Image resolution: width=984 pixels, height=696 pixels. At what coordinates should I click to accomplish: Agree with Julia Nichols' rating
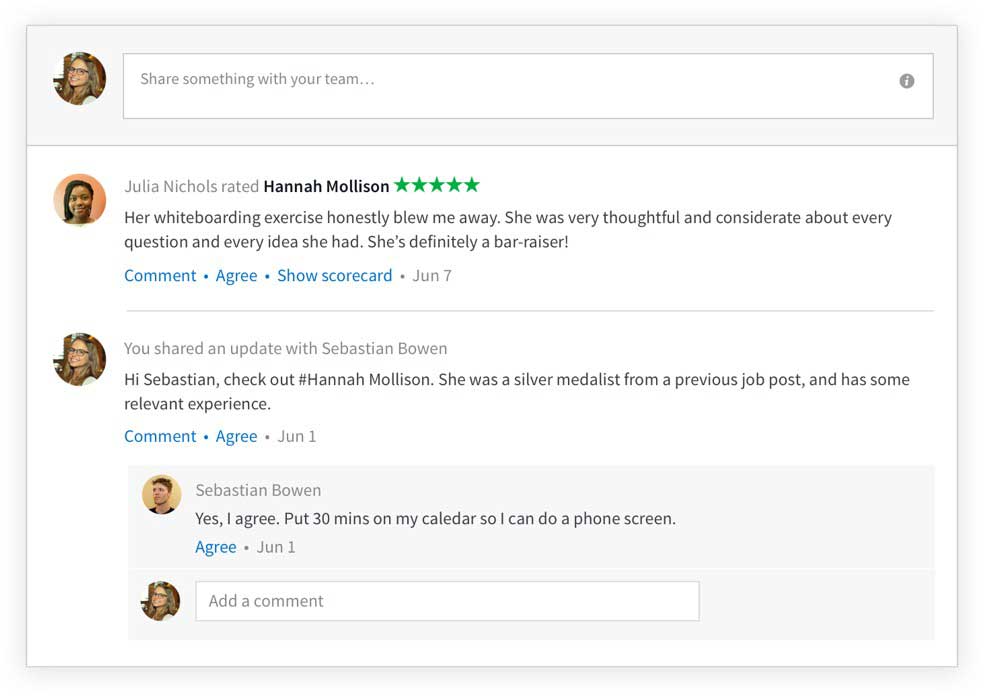pyautogui.click(x=236, y=276)
